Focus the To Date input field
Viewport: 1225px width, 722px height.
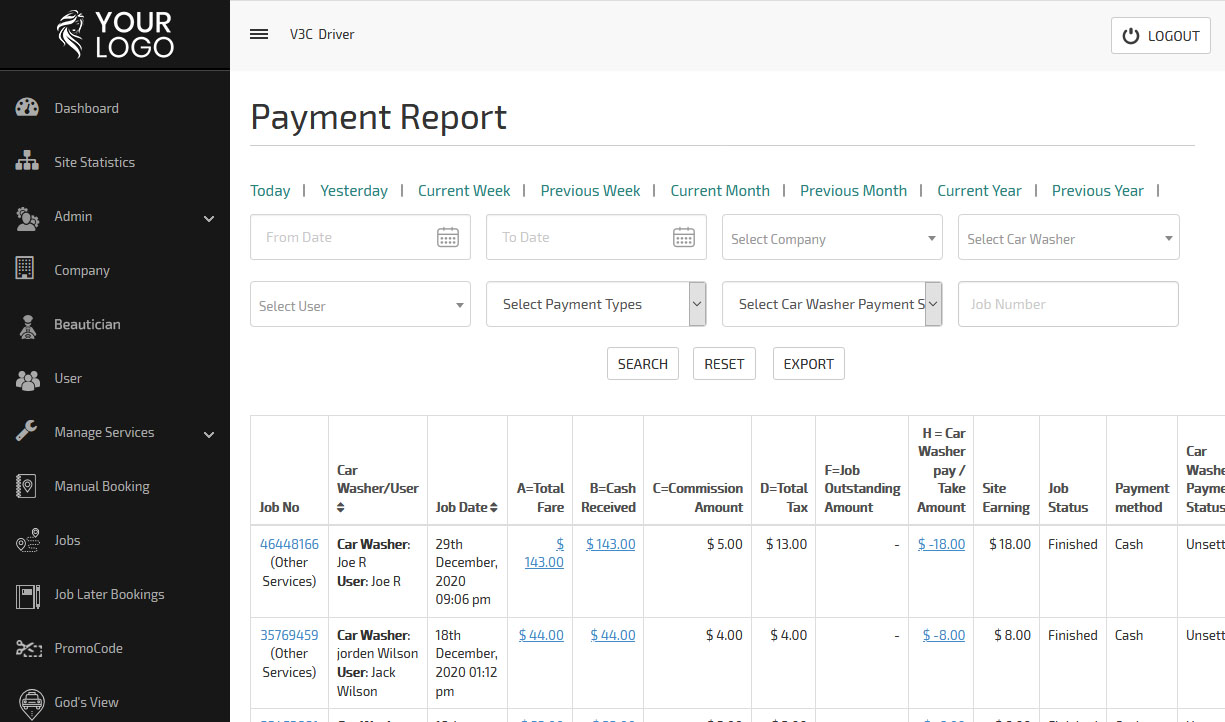pyautogui.click(x=596, y=237)
